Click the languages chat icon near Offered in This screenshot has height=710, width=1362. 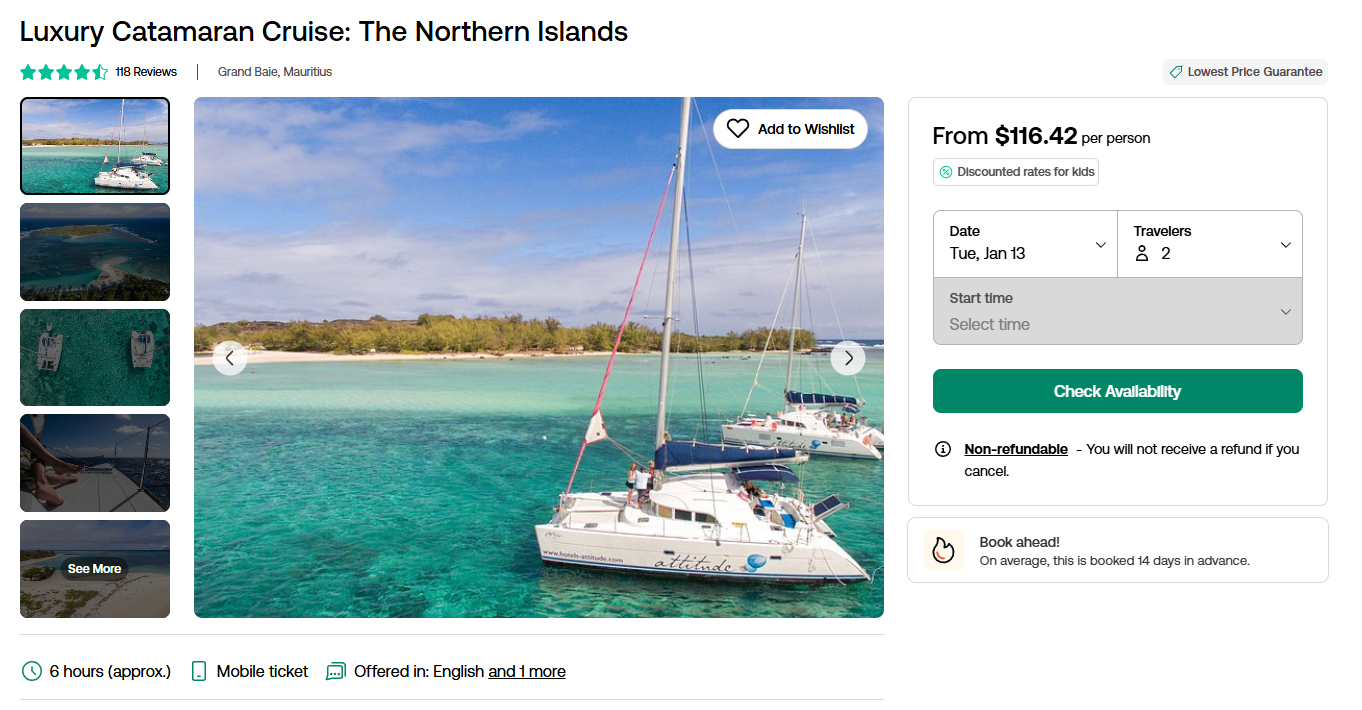point(336,671)
